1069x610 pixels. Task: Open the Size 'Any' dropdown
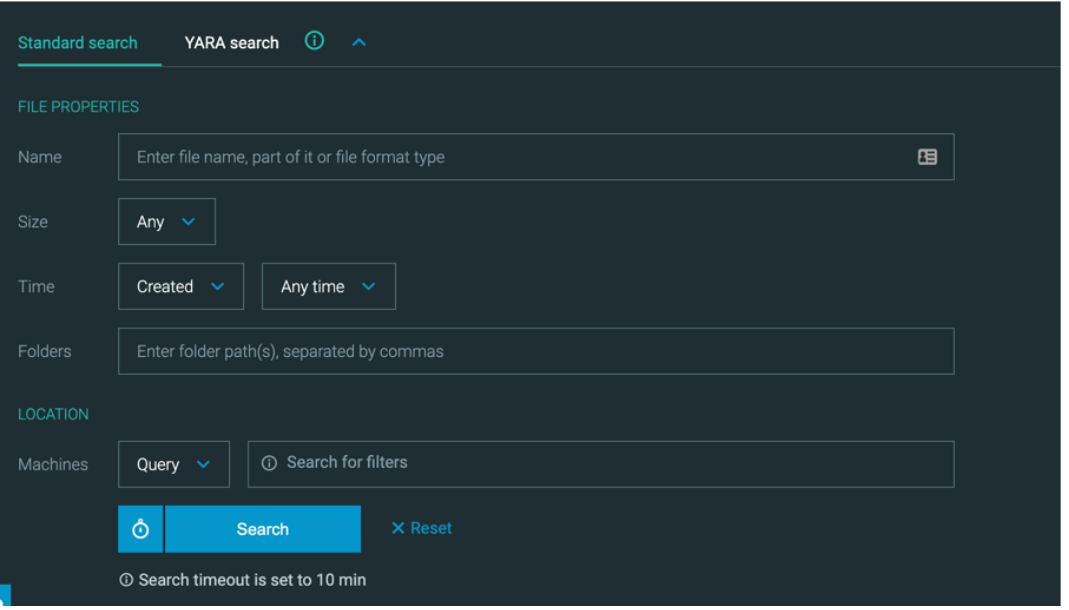pos(166,222)
